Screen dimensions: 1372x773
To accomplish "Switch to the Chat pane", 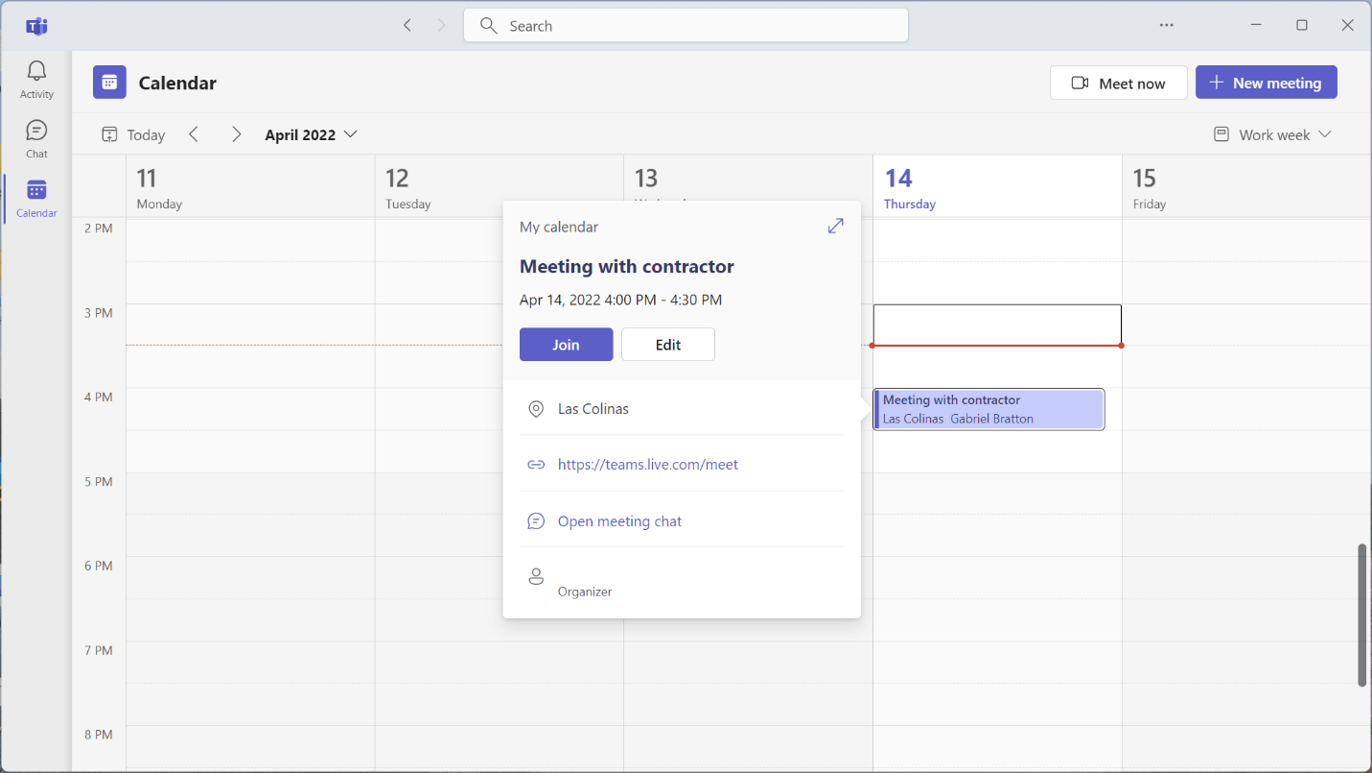I will 36,137.
